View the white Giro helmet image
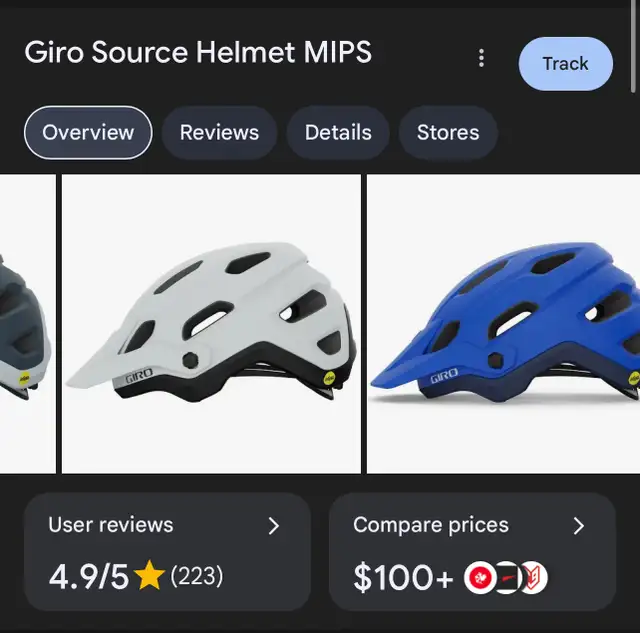 tap(211, 324)
